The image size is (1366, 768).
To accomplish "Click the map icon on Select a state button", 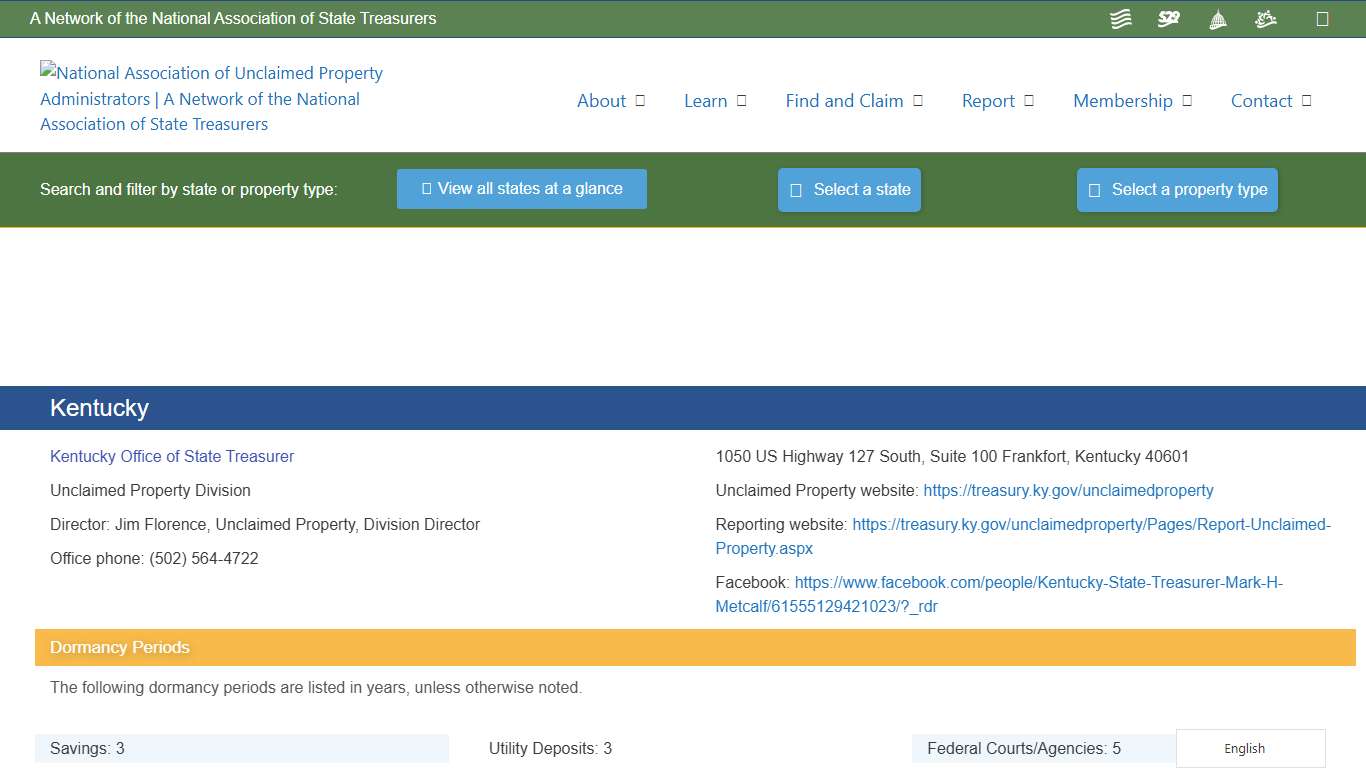I will [795, 189].
